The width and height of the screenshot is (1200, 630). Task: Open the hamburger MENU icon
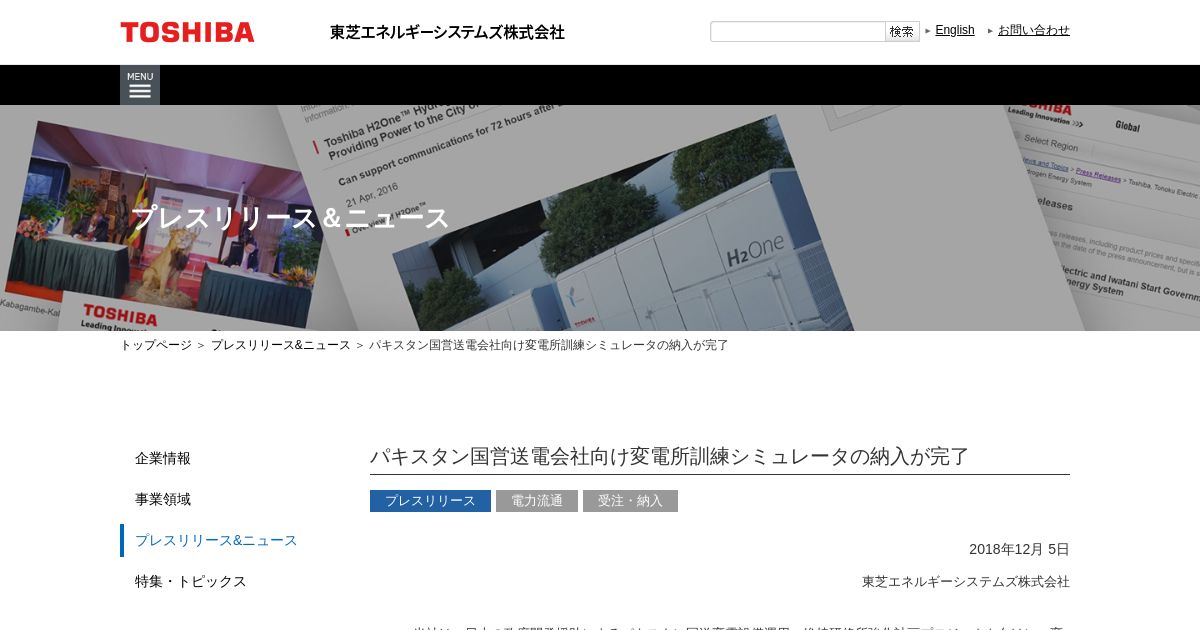[140, 85]
